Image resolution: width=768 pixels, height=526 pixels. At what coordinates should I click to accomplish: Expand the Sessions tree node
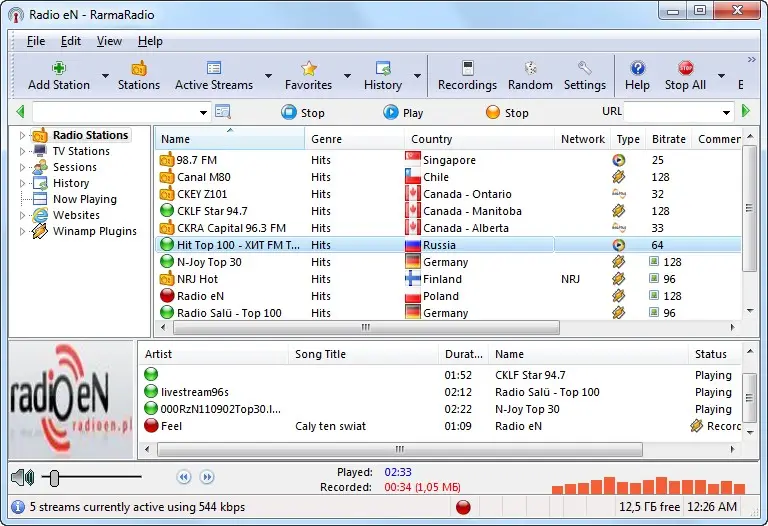click(22, 167)
